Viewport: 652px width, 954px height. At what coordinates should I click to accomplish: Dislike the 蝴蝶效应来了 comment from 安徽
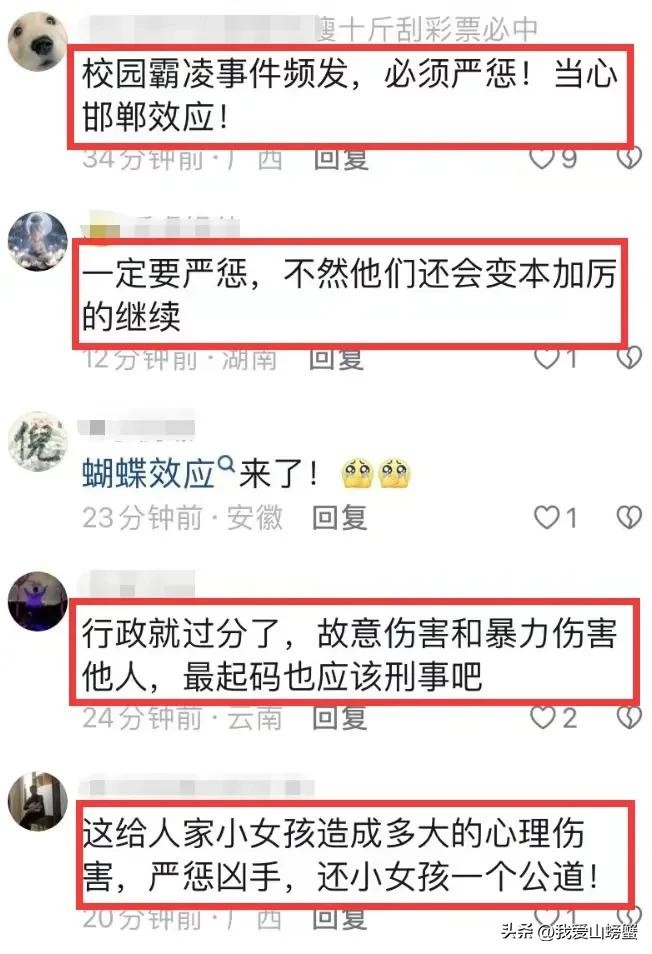click(629, 518)
